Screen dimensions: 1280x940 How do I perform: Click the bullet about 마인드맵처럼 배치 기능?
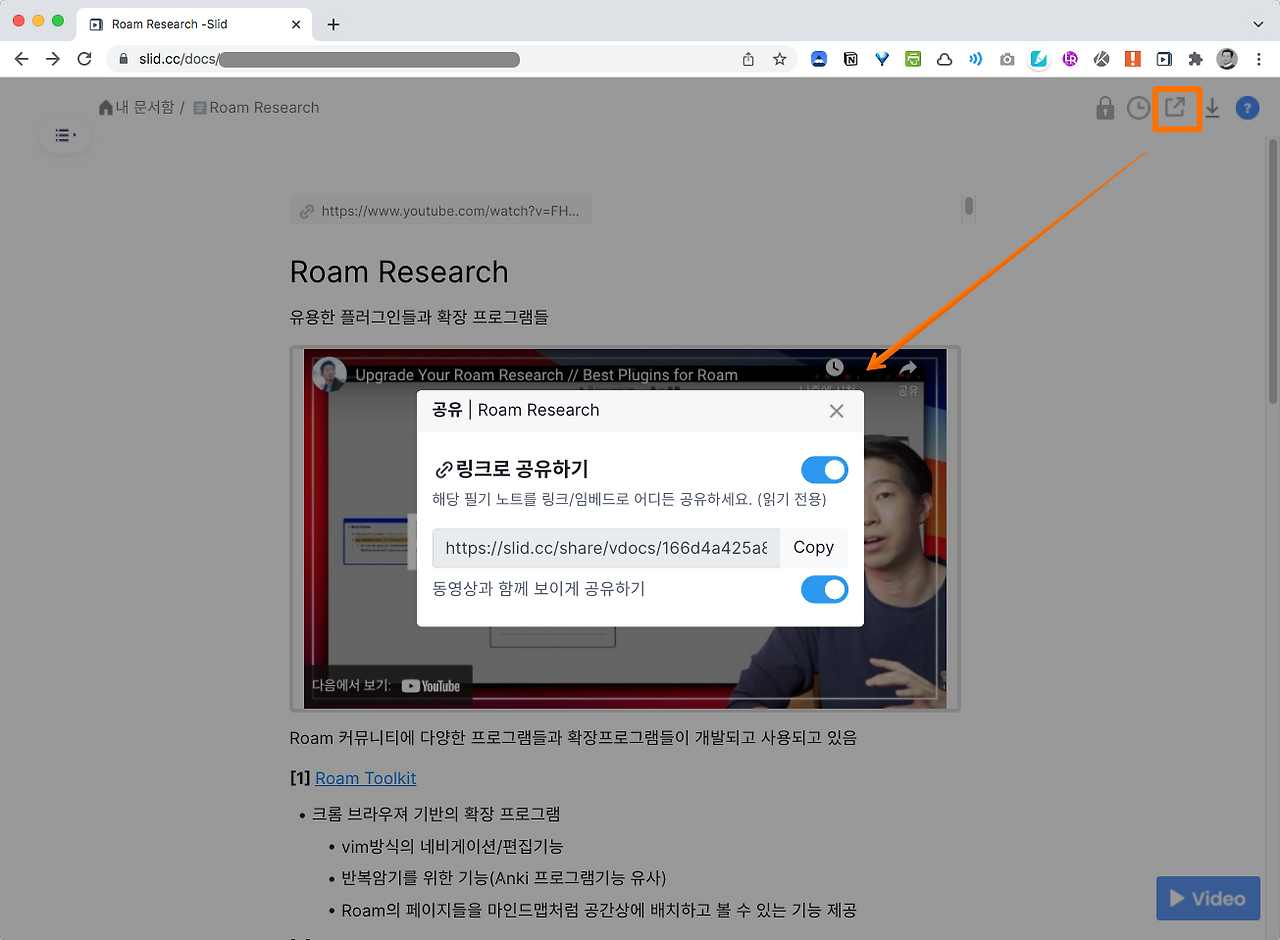(x=599, y=910)
